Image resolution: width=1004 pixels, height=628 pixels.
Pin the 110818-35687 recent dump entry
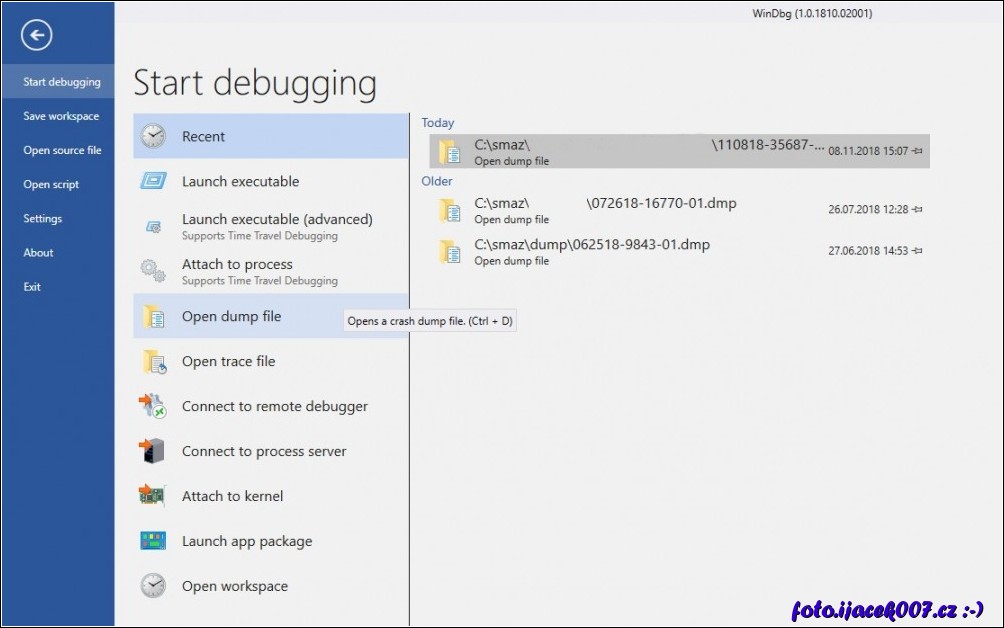click(x=917, y=151)
